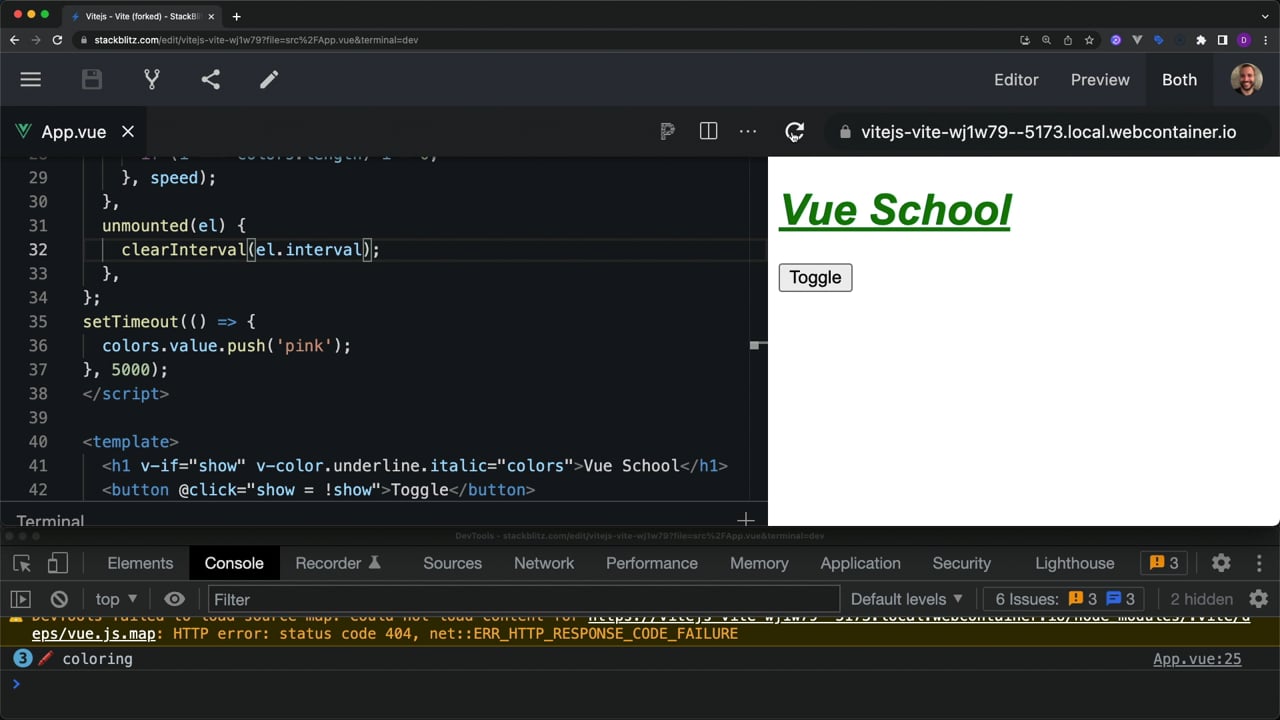Open the DevTools Sources tab

(x=452, y=563)
